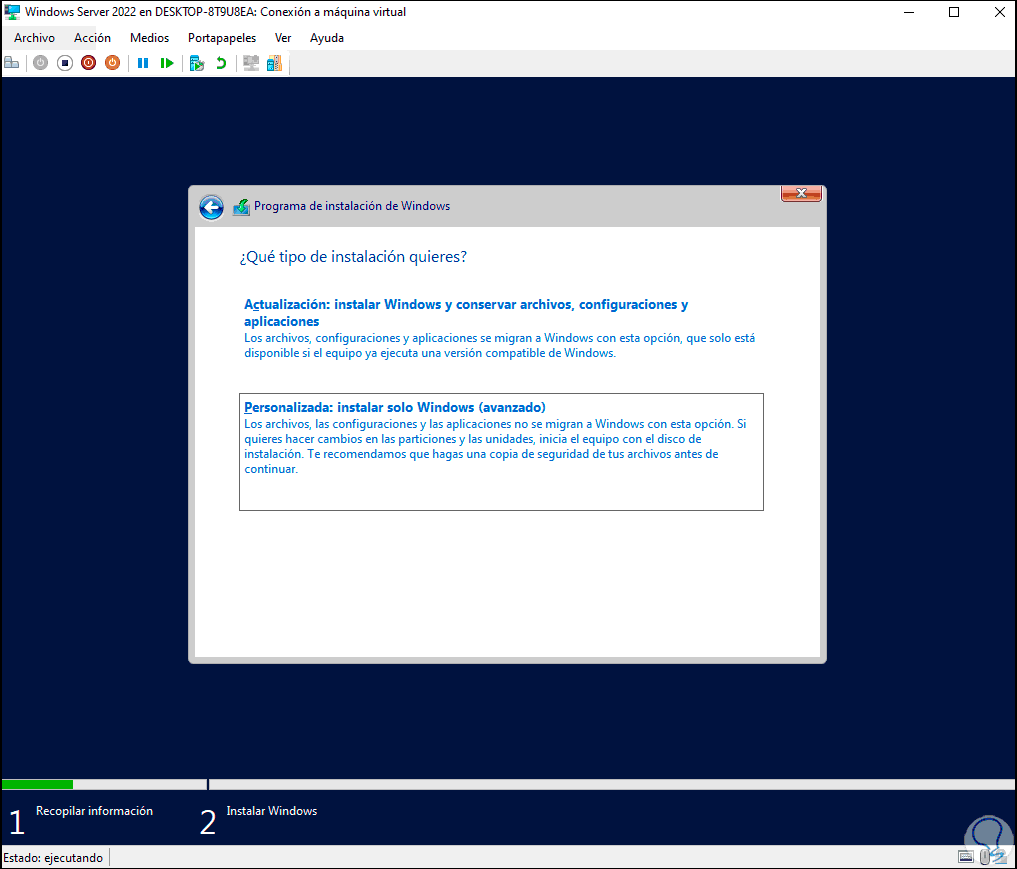Click the green Reset play icon

(167, 63)
